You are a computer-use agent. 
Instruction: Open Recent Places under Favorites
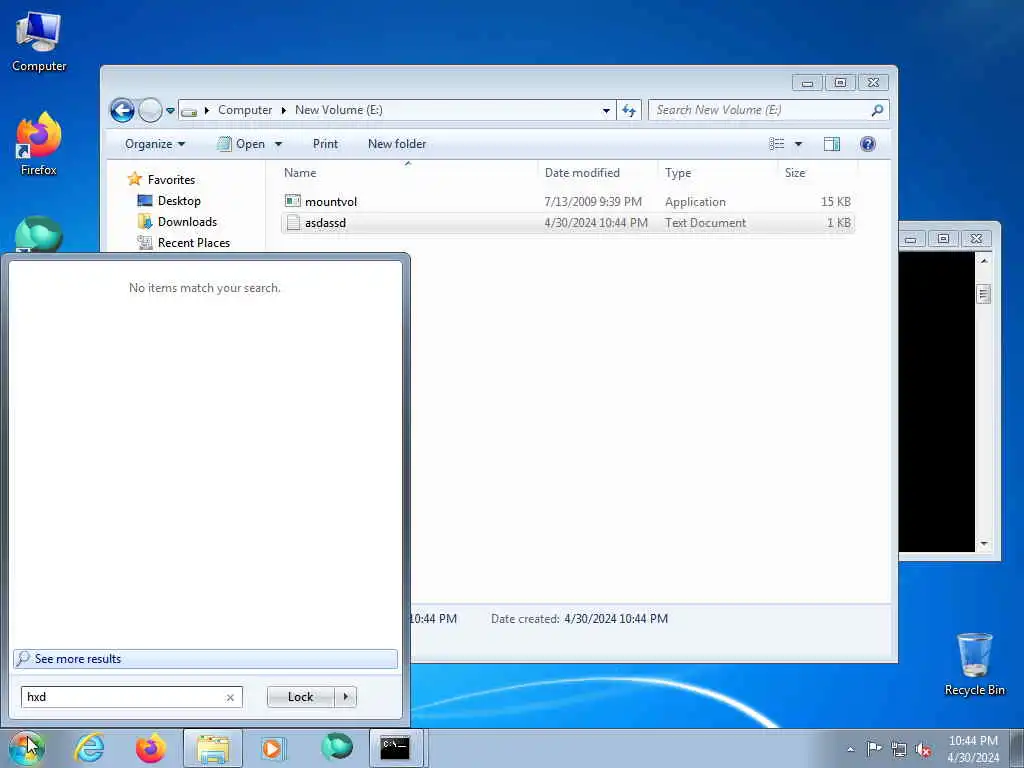[x=193, y=242]
